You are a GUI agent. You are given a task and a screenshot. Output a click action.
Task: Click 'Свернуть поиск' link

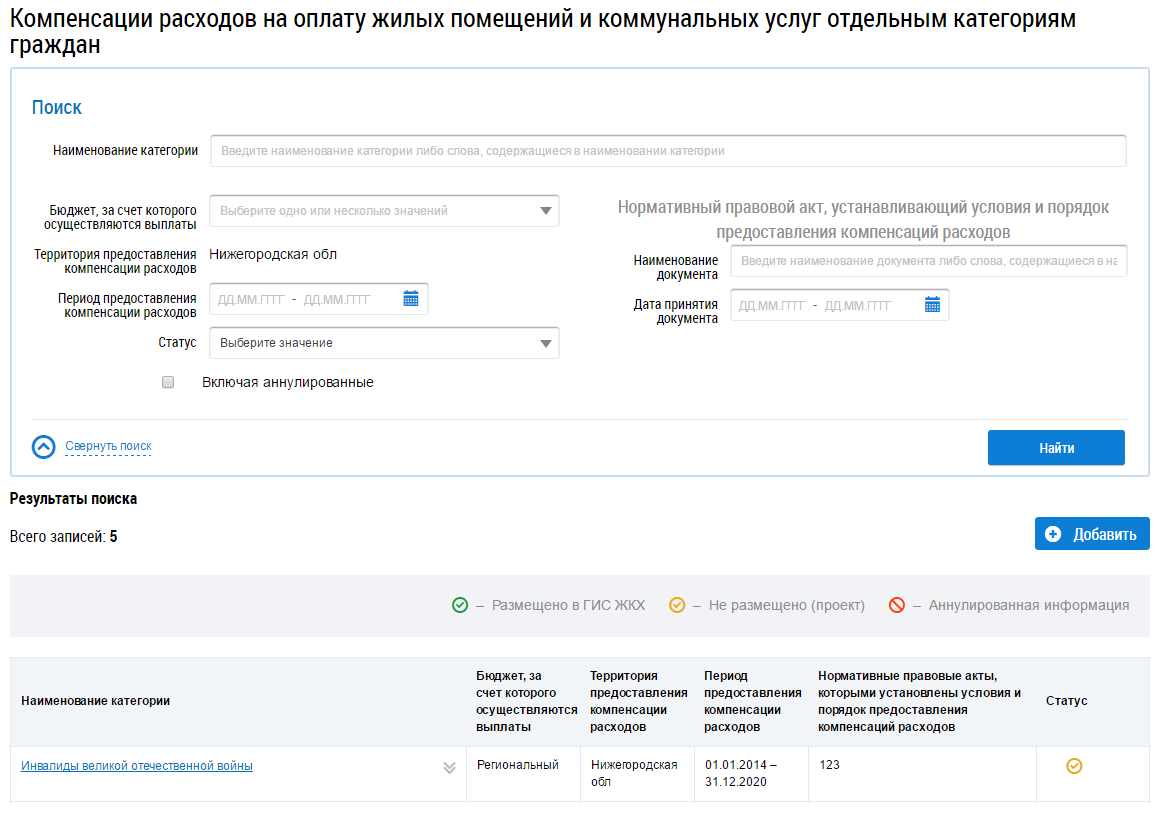(109, 446)
